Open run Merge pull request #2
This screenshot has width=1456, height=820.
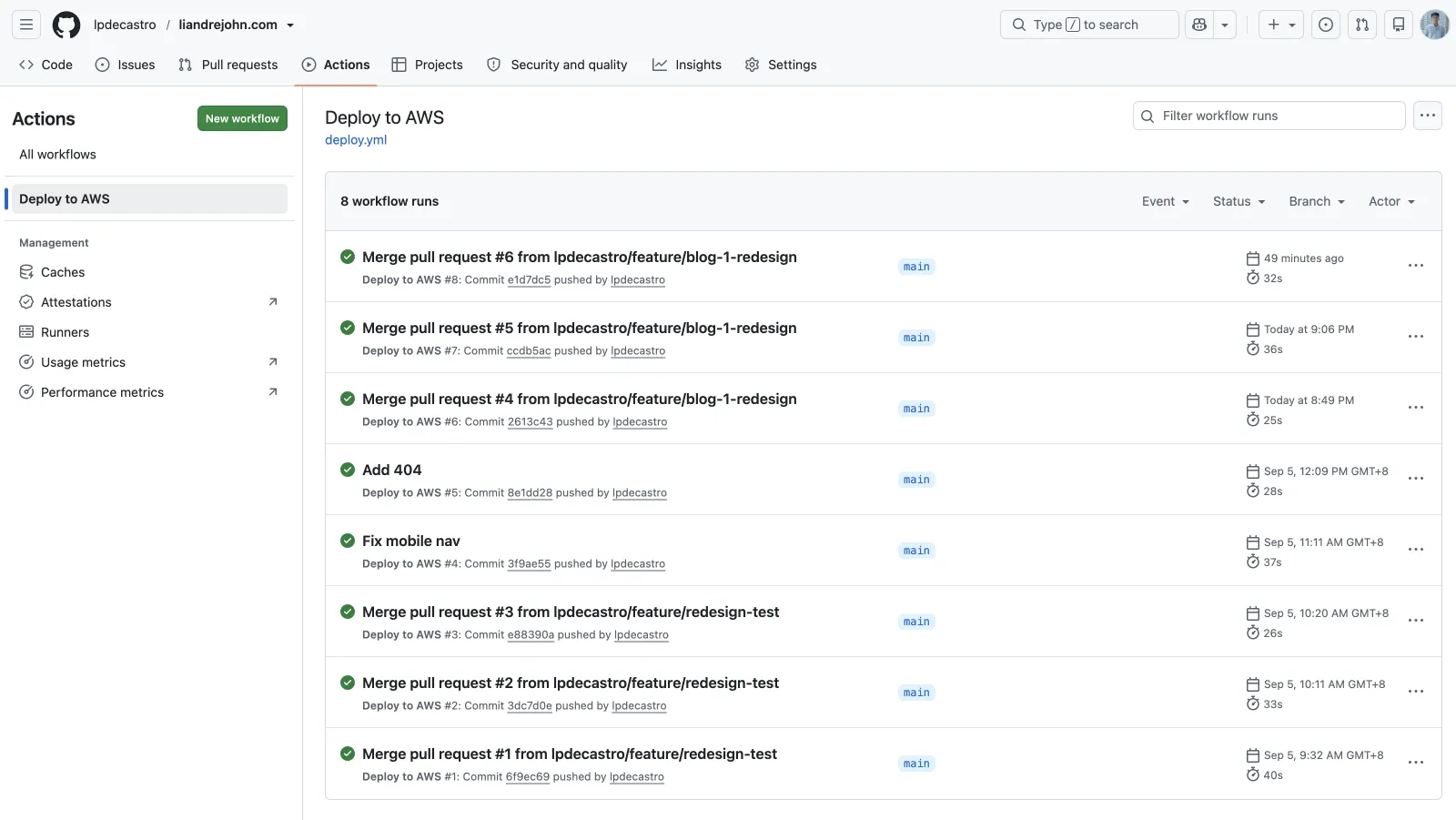pyautogui.click(x=571, y=683)
